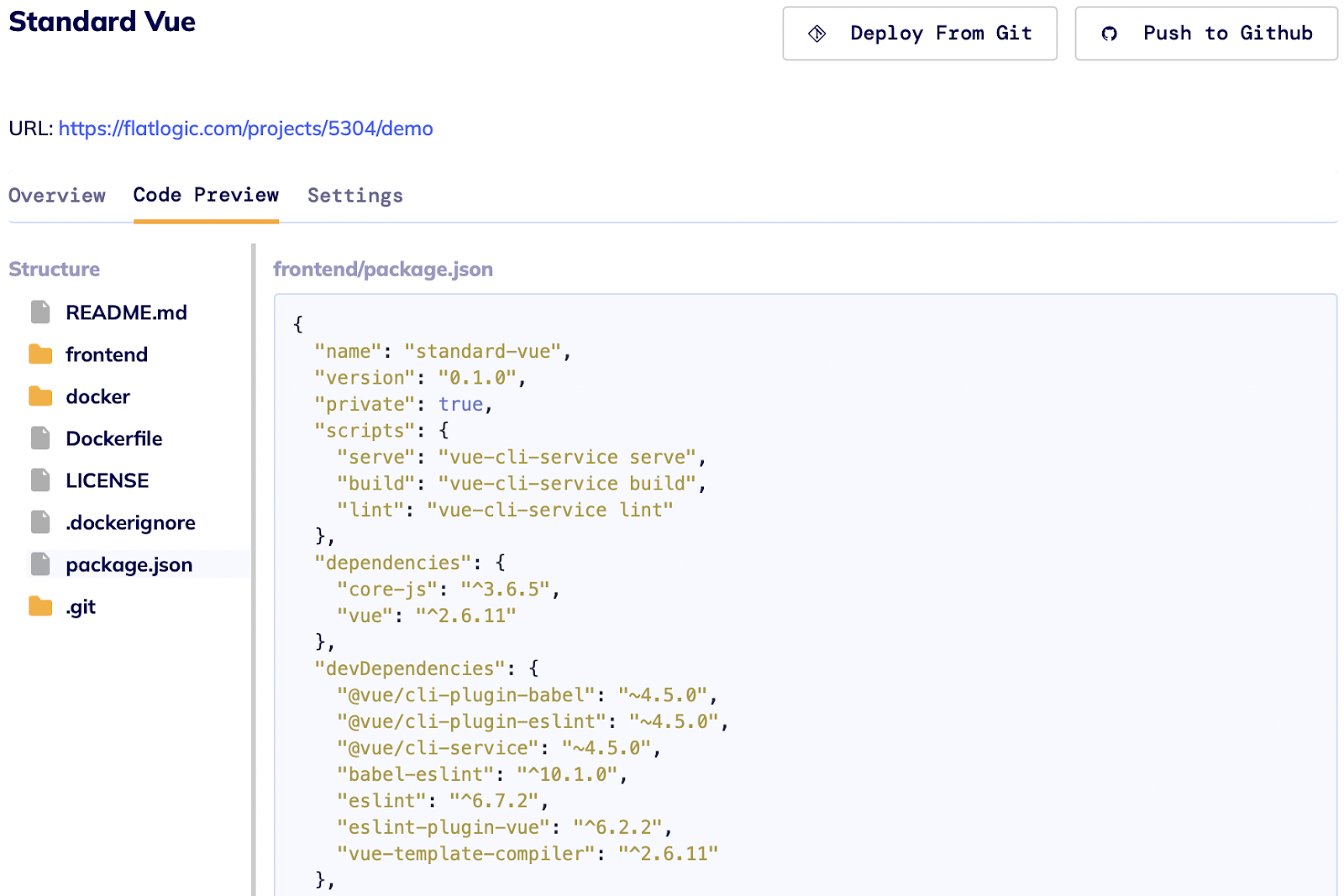Expand the docker folder entry
This screenshot has width=1344, height=896.
click(98, 396)
